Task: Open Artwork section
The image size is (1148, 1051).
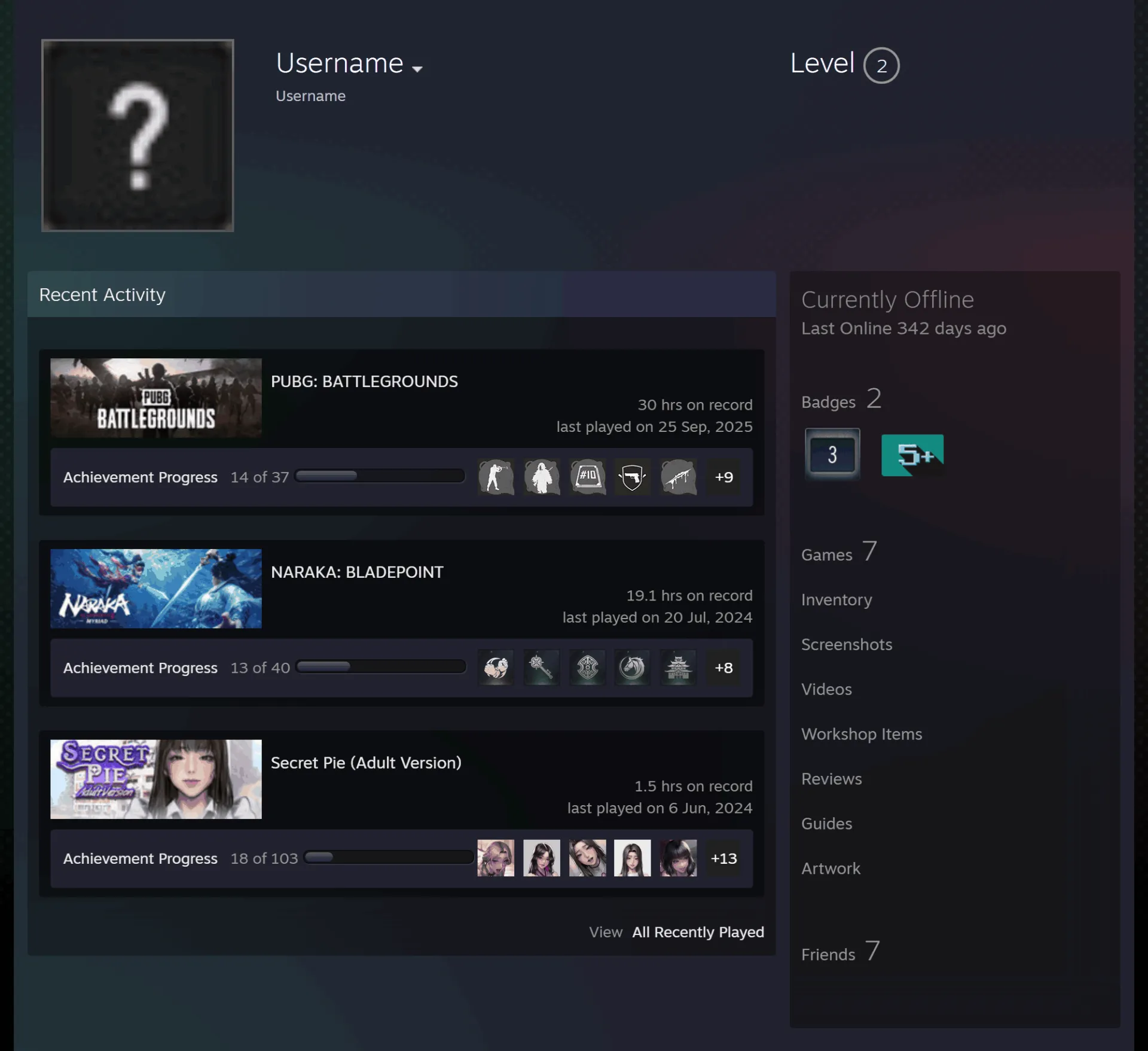Action: (831, 869)
